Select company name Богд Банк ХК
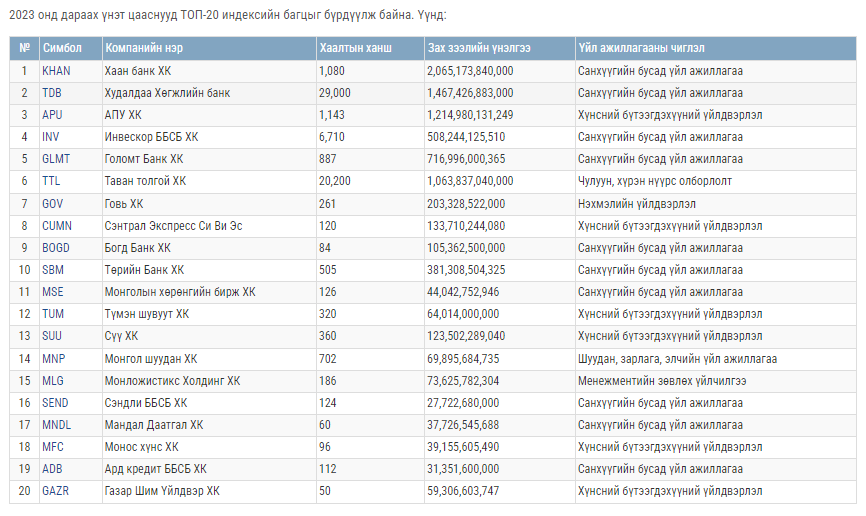866x516 pixels. pos(138,248)
